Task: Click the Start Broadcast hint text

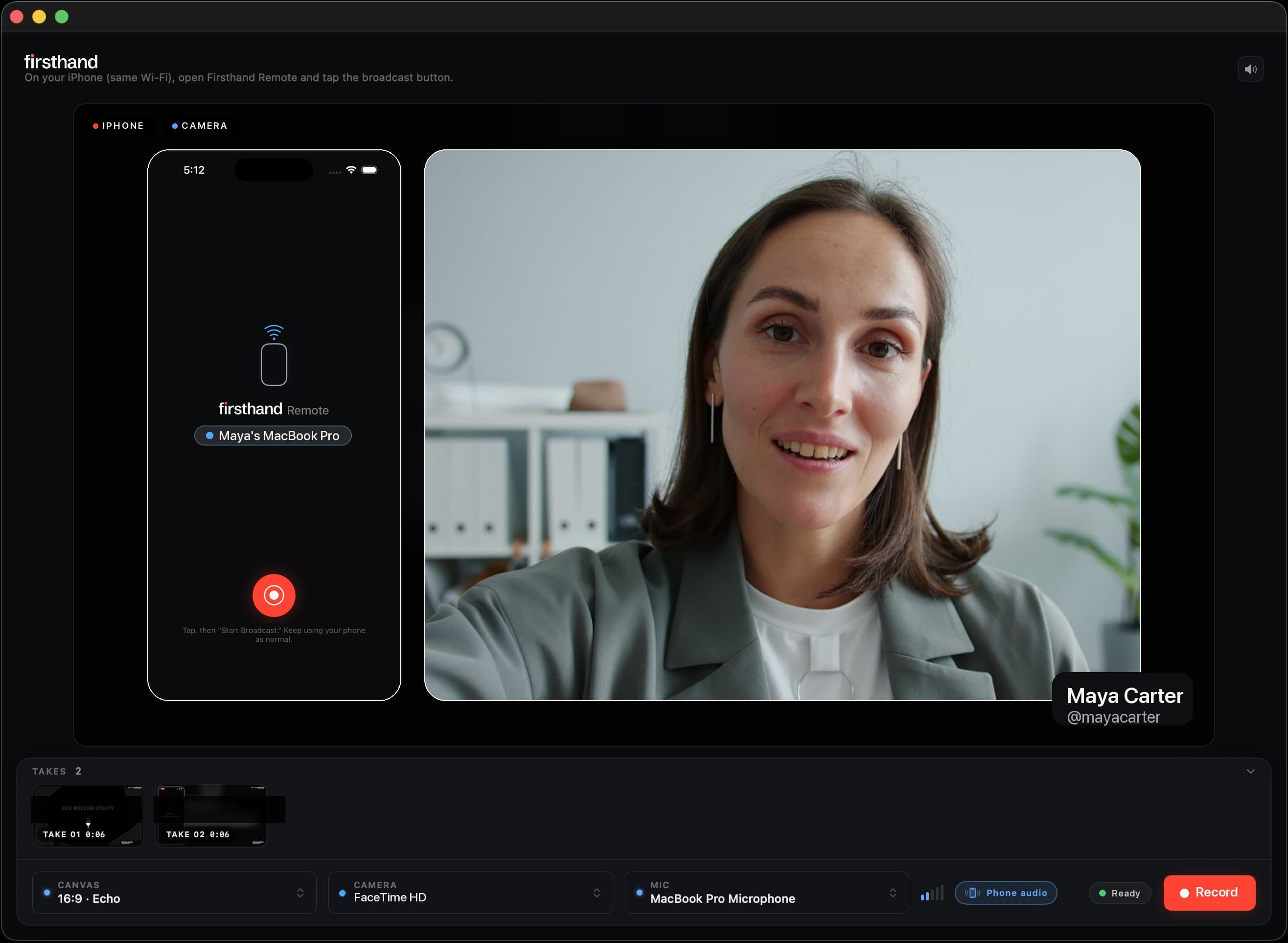Action: tap(274, 635)
